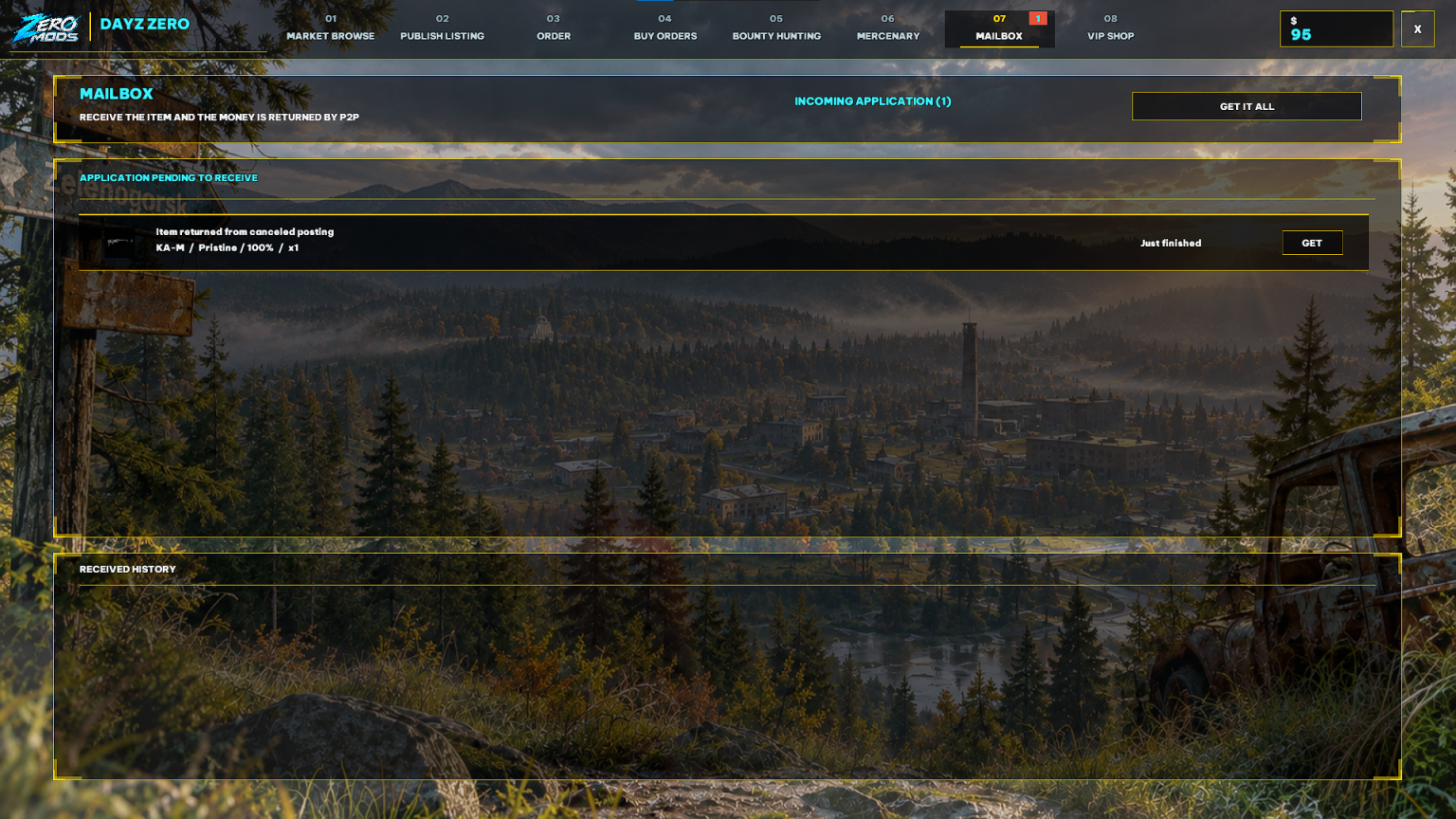Click the money balance showing 95
1456x819 pixels.
tap(1337, 29)
